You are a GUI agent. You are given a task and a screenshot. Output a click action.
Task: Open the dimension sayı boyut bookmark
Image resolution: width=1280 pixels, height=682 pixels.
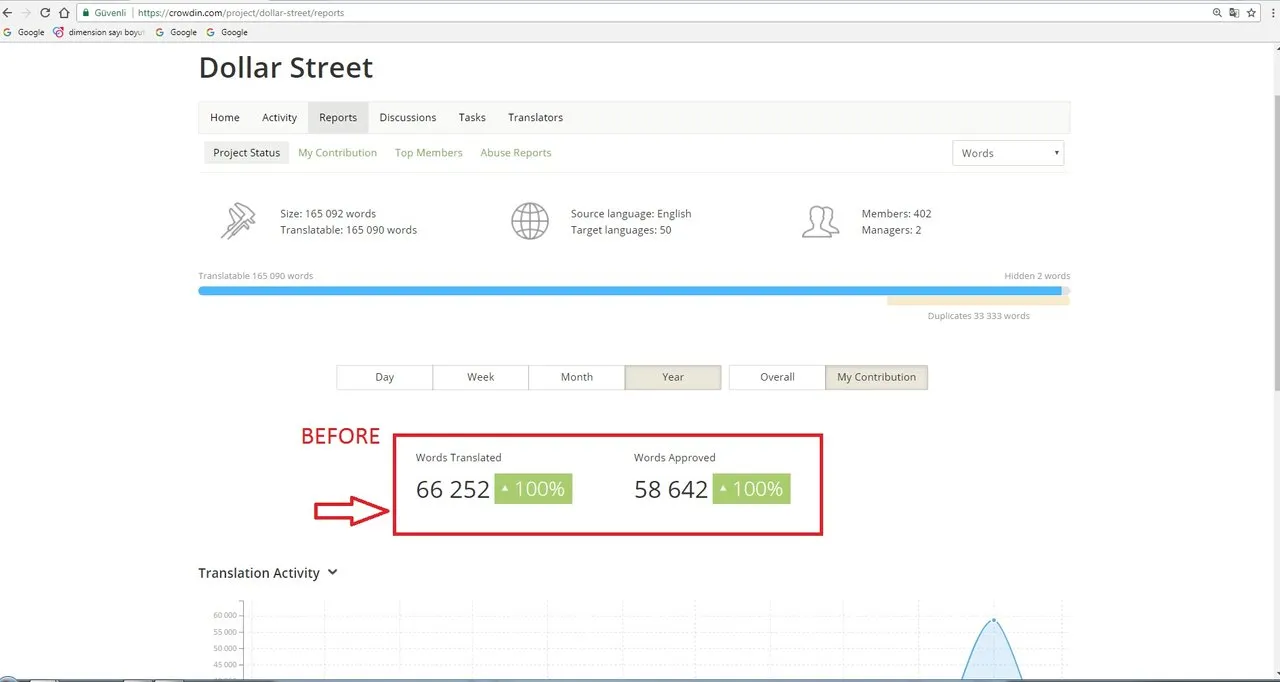point(99,32)
